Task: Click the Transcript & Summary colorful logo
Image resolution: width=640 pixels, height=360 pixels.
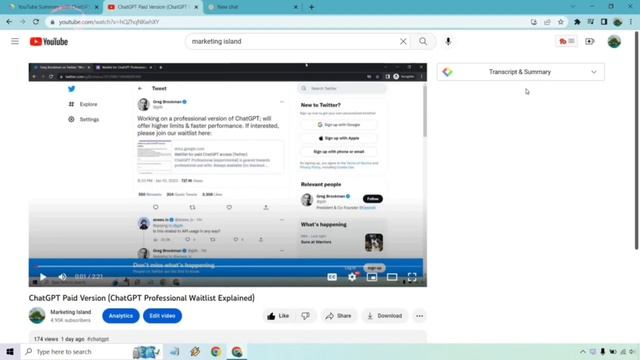Action: [x=448, y=72]
